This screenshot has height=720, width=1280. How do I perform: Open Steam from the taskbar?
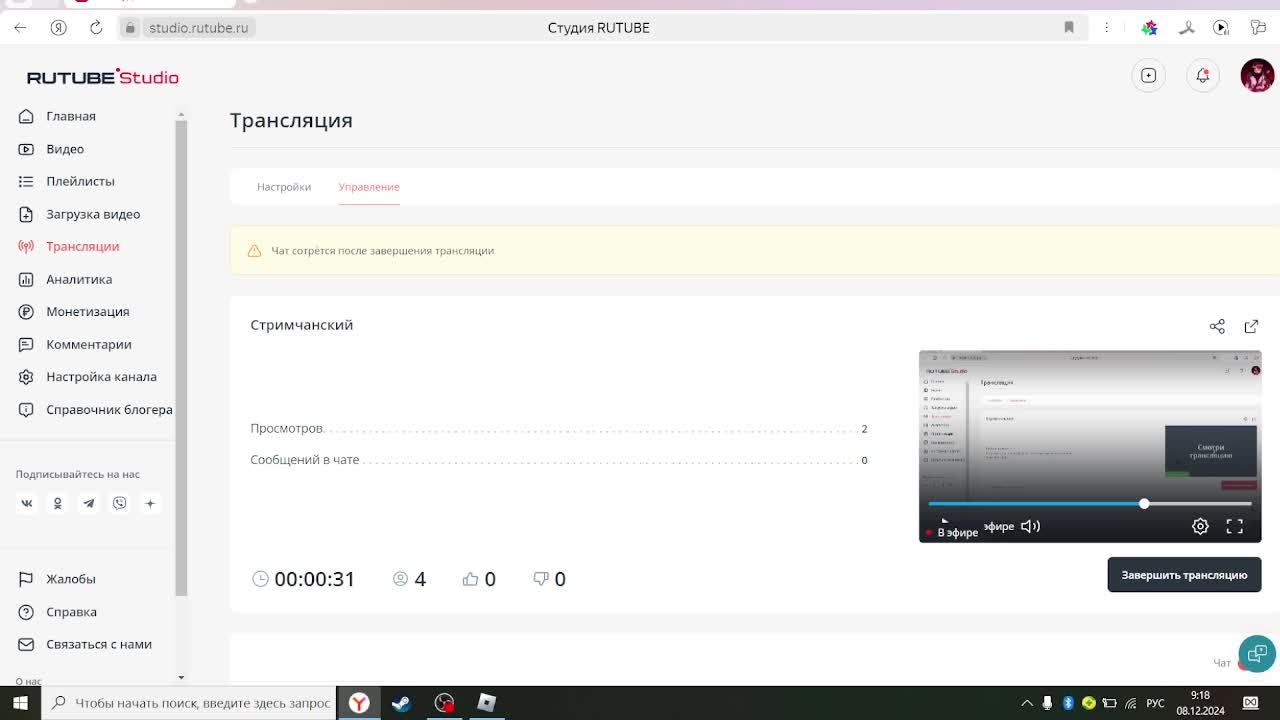pyautogui.click(x=401, y=703)
